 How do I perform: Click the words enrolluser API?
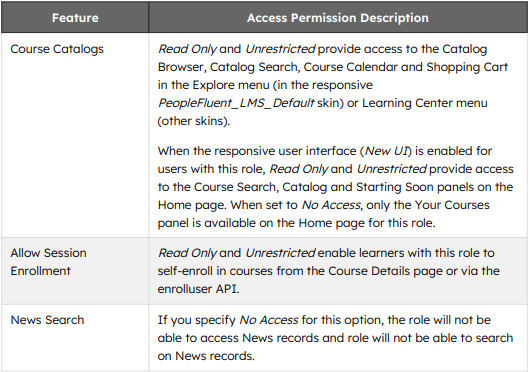198,289
